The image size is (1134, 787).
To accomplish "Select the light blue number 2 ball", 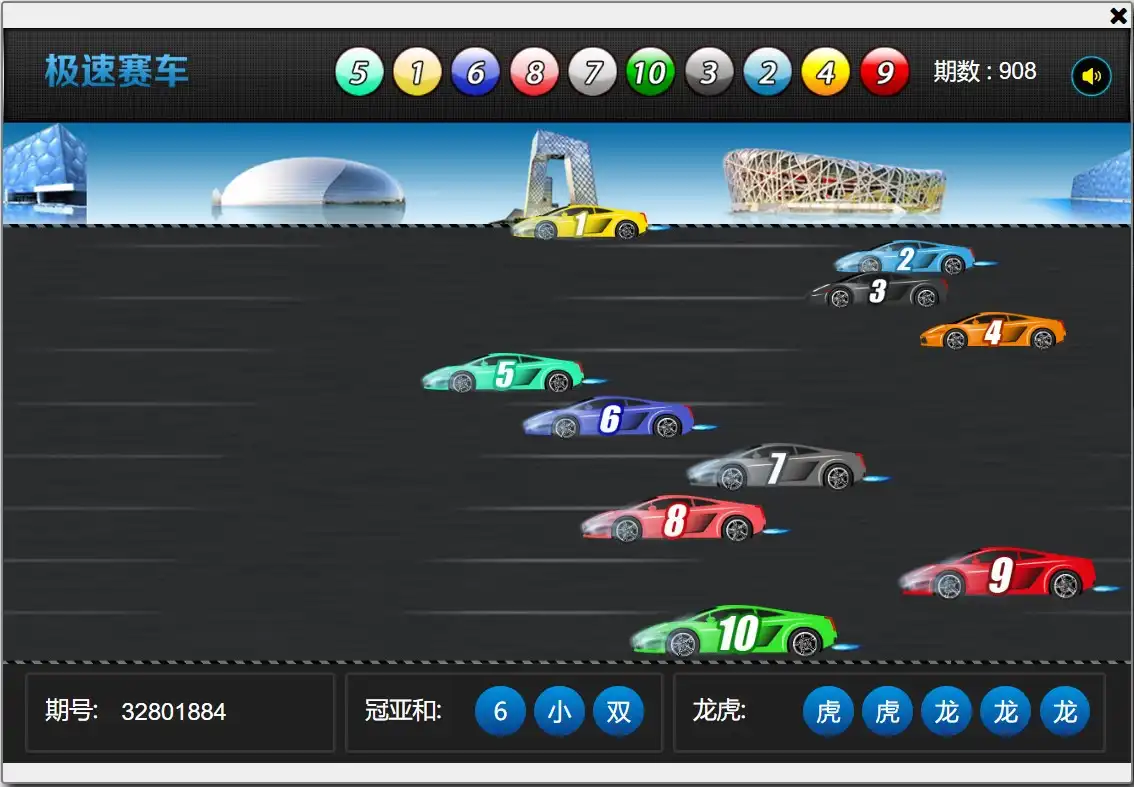I will click(767, 73).
